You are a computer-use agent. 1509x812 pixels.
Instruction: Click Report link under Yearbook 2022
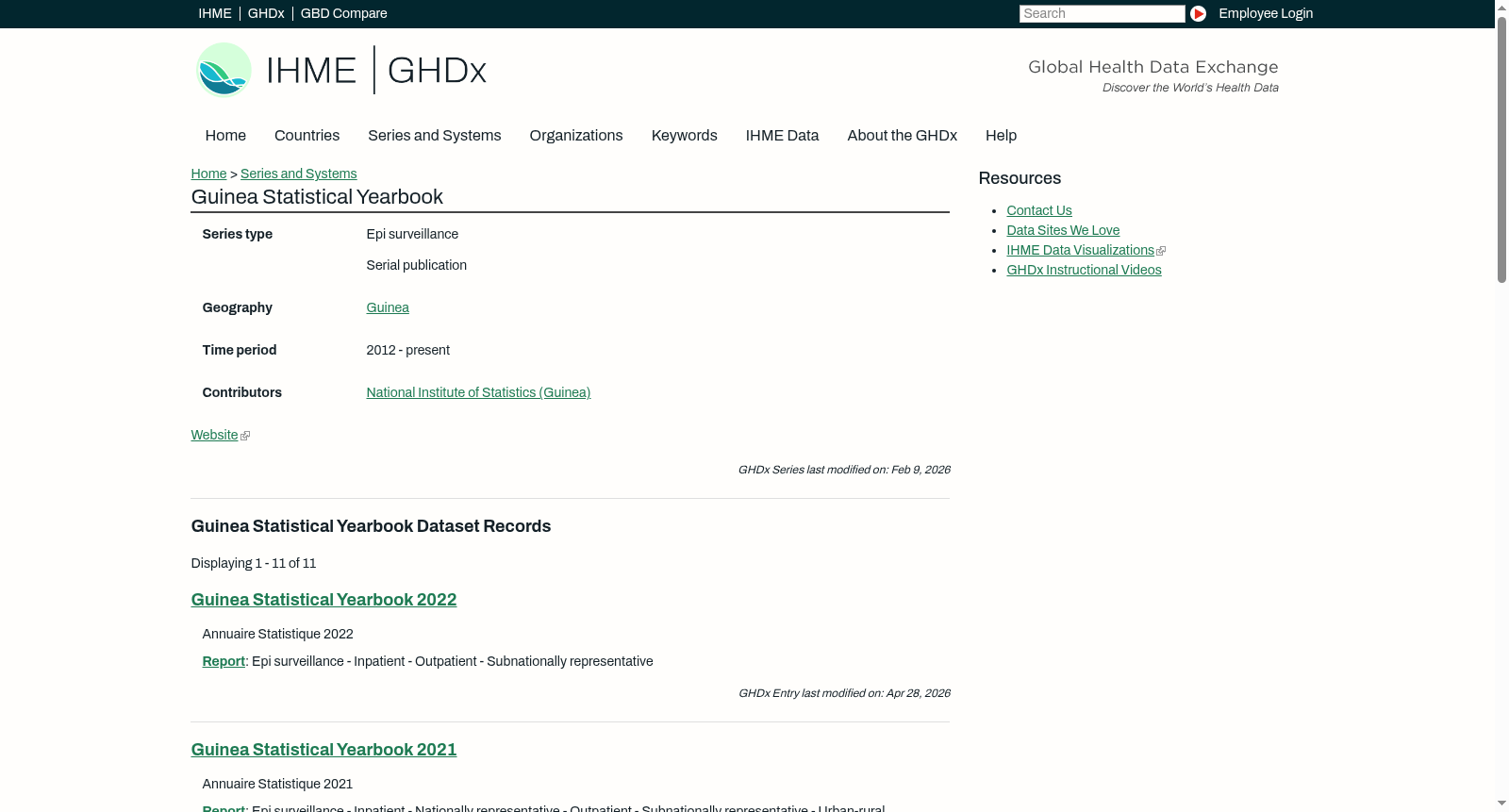pyautogui.click(x=224, y=661)
